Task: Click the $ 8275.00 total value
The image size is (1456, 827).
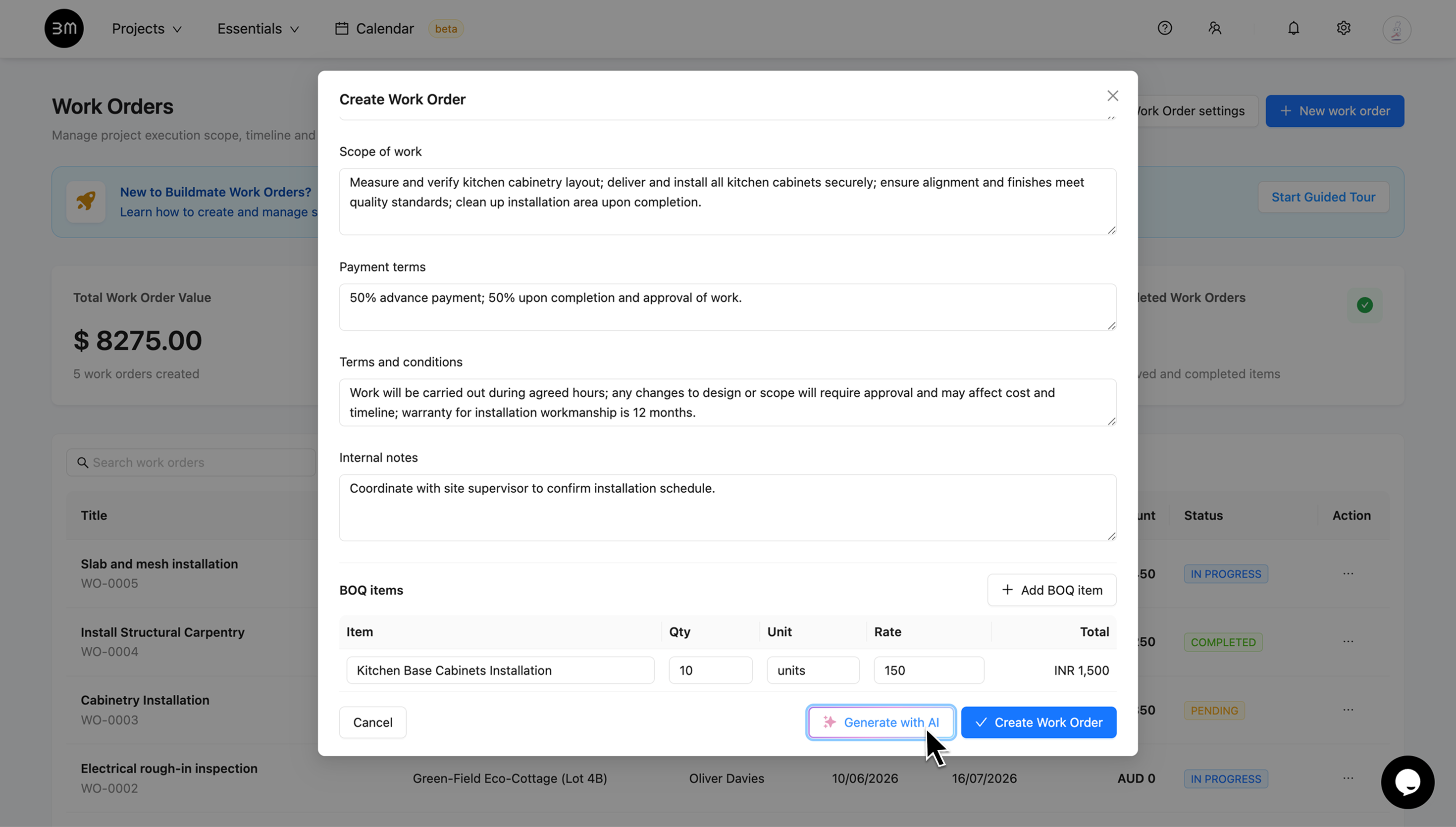Action: point(137,340)
